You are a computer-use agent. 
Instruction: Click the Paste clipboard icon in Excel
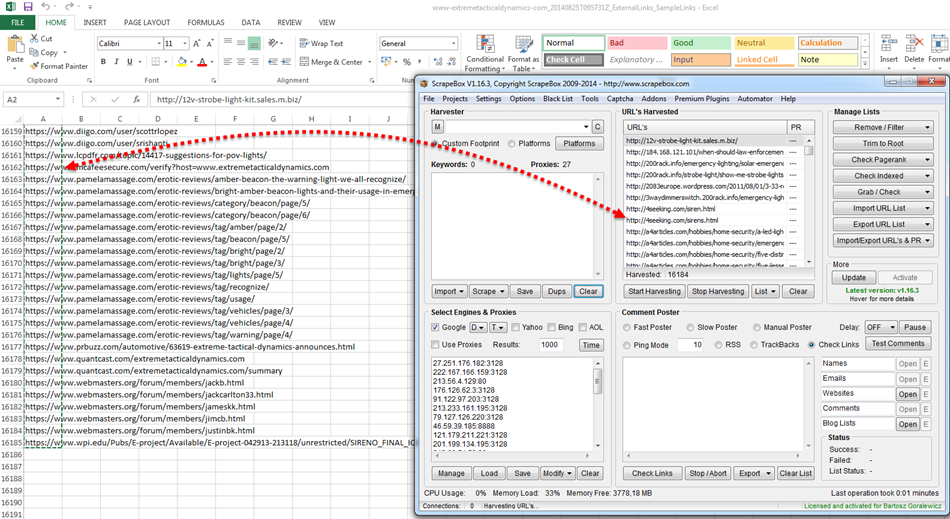15,45
